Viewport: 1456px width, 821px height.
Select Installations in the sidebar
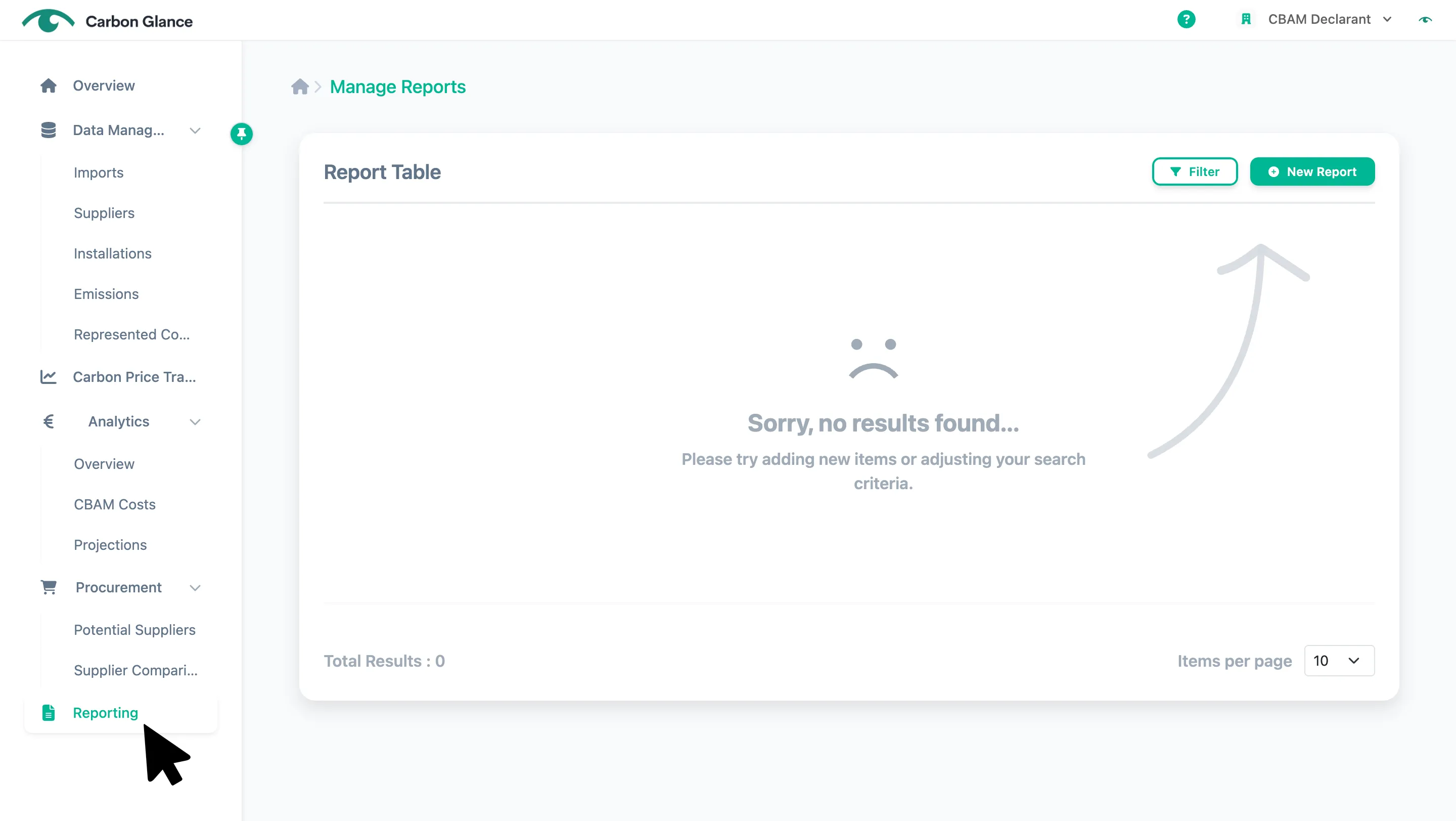coord(112,253)
